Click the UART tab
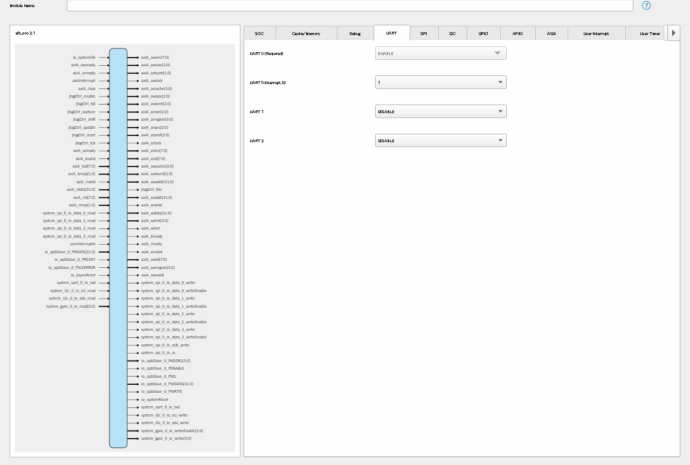The image size is (690, 465). click(x=392, y=33)
